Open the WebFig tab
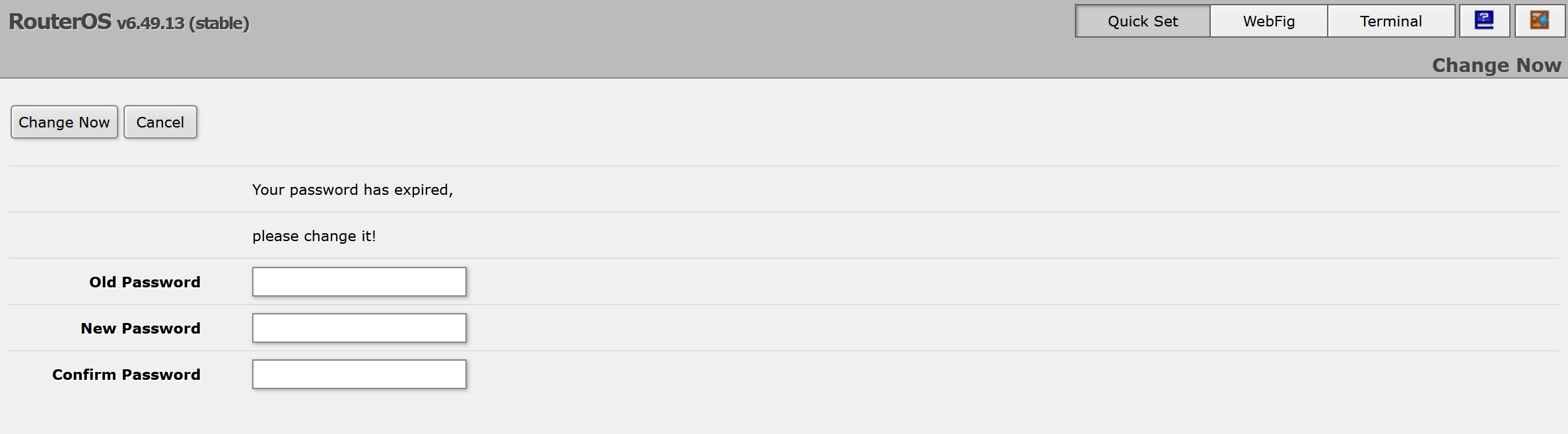Image resolution: width=1568 pixels, height=434 pixels. (x=1268, y=21)
